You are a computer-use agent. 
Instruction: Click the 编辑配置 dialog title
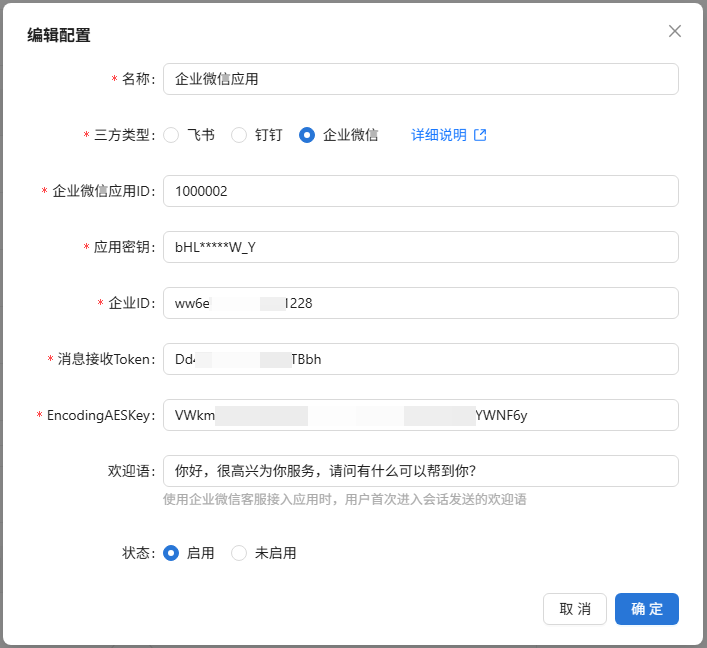59,35
